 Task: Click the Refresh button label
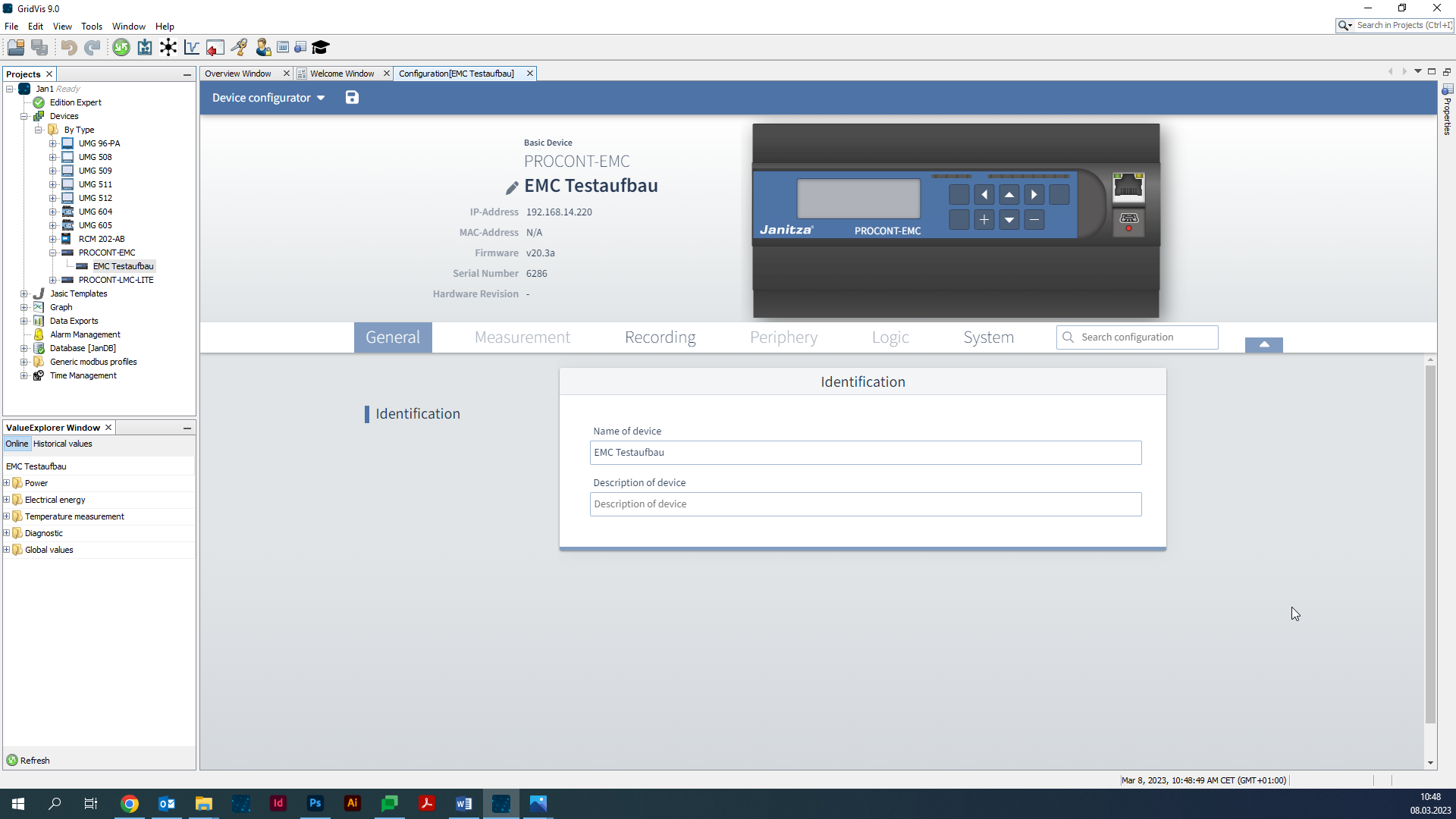35,761
